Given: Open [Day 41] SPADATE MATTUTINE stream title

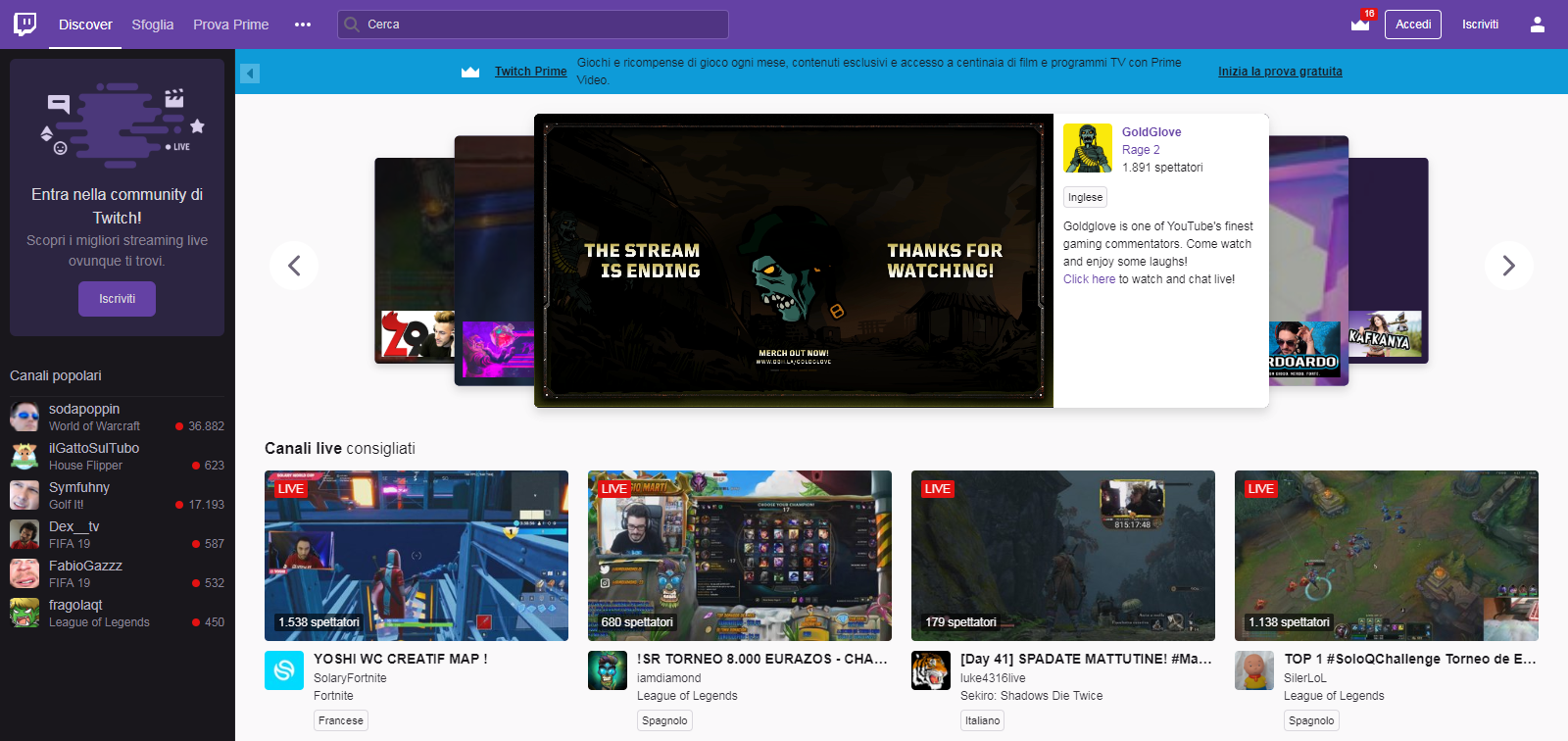Looking at the screenshot, I should (x=1086, y=659).
